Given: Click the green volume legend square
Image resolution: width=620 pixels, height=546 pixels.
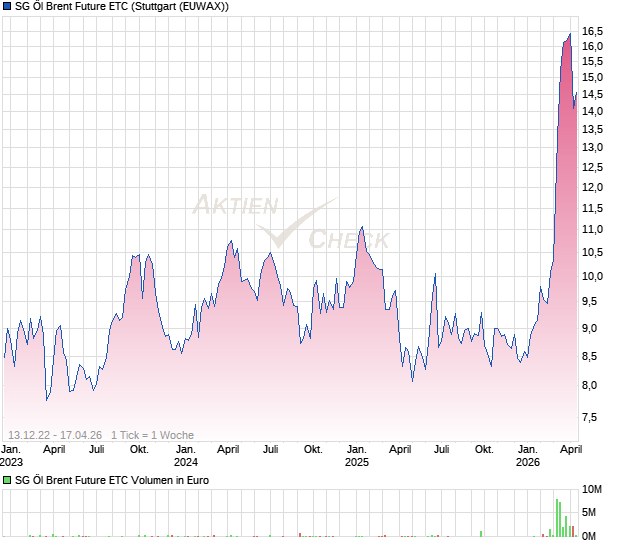Looking at the screenshot, I should 8,481.
